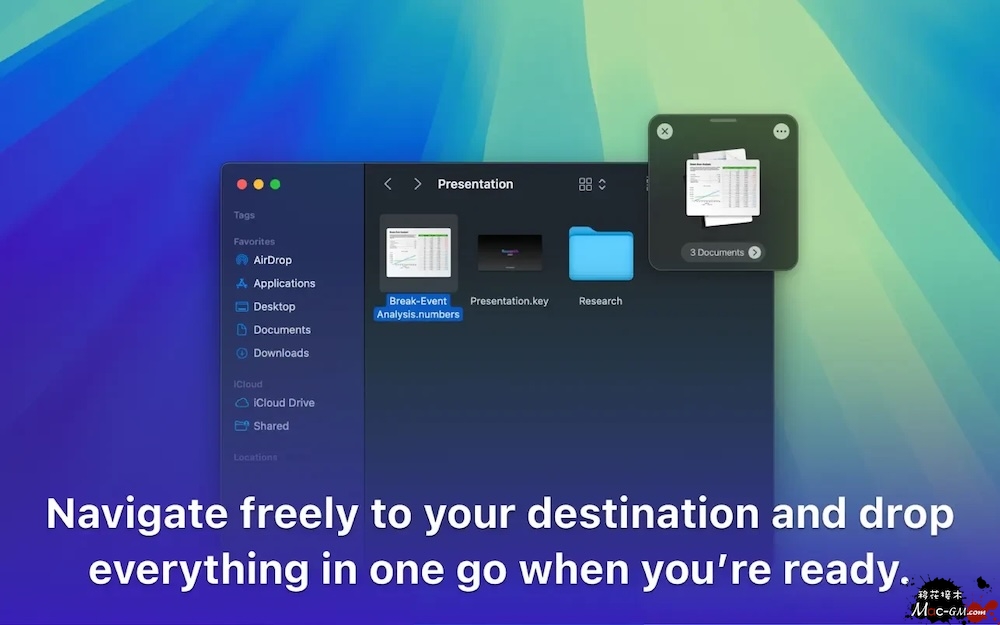The width and height of the screenshot is (1000, 625).
Task: Select the Presentation.key file
Action: 509,253
